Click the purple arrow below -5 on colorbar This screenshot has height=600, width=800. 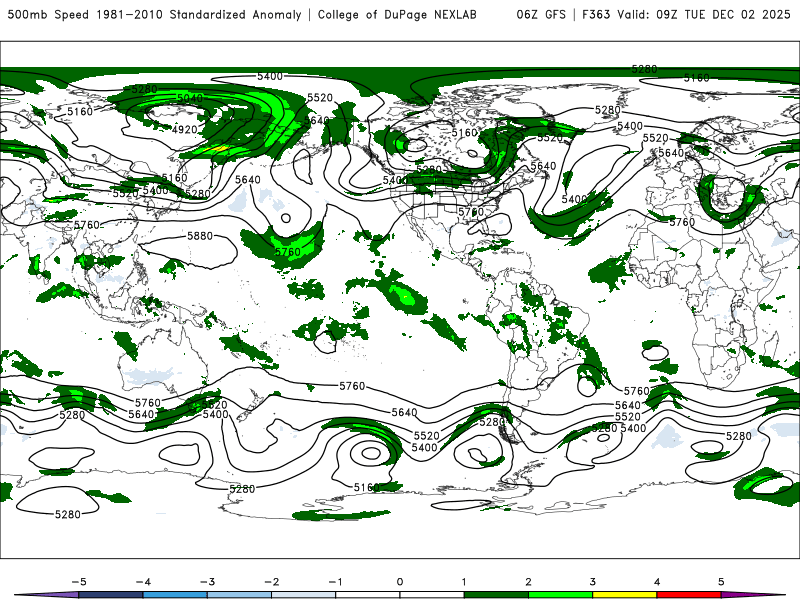coord(47,595)
